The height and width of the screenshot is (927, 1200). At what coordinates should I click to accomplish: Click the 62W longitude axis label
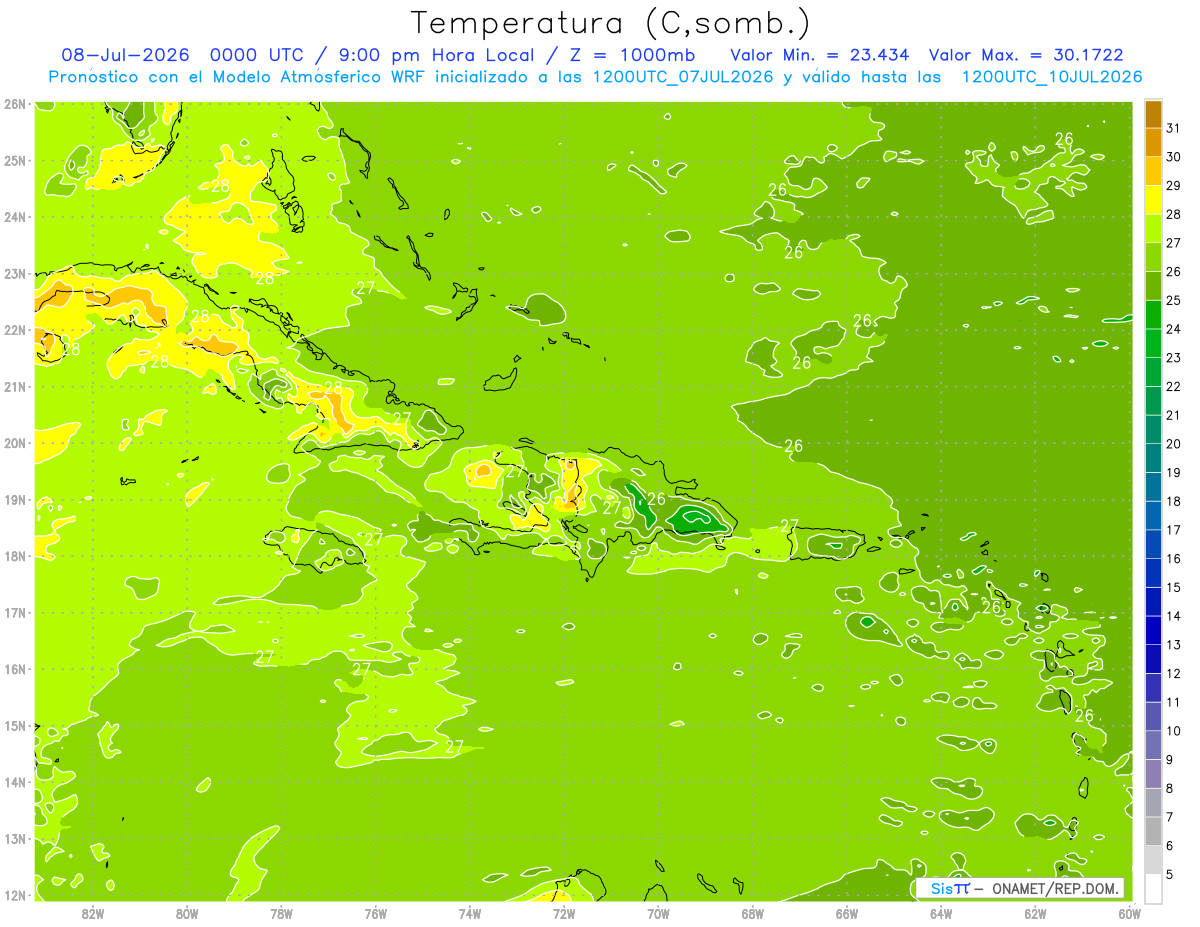click(x=1035, y=913)
